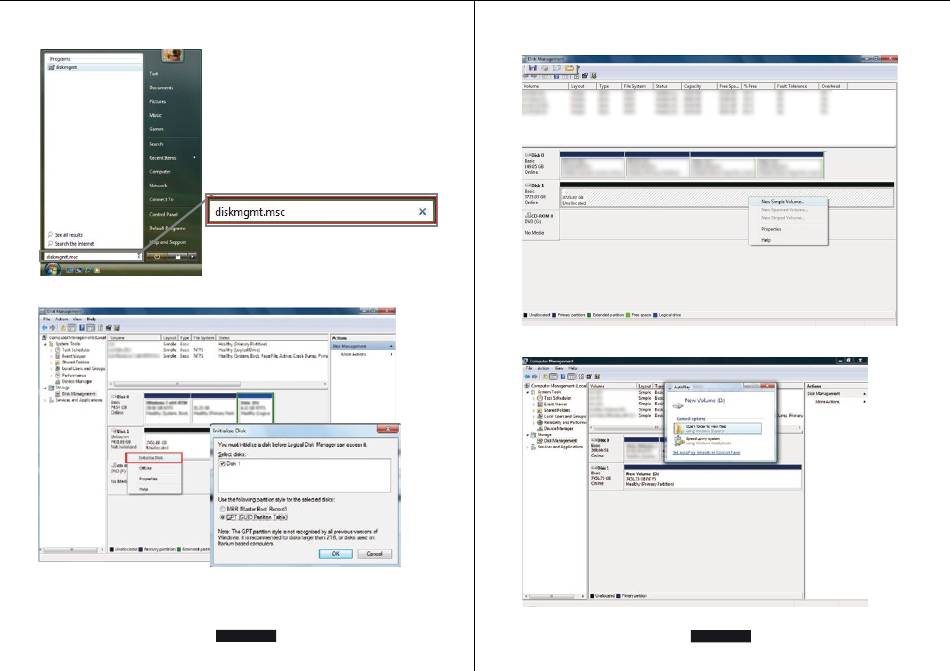950x671 pixels.
Task: Click the See all results magnifier icon
Action: click(51, 234)
